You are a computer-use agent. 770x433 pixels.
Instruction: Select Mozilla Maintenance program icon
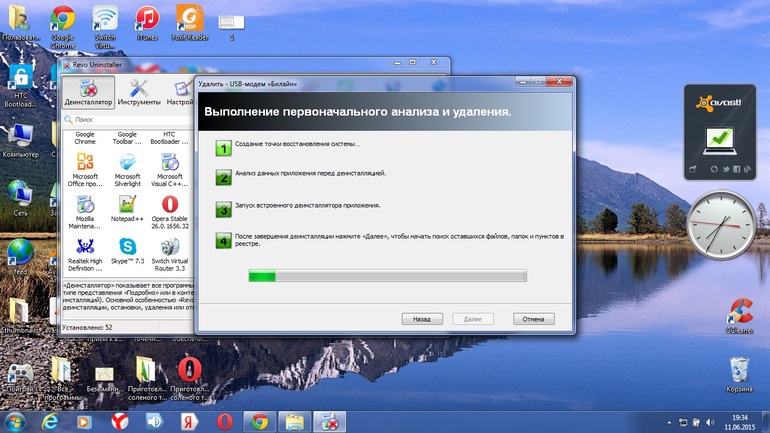coord(85,209)
